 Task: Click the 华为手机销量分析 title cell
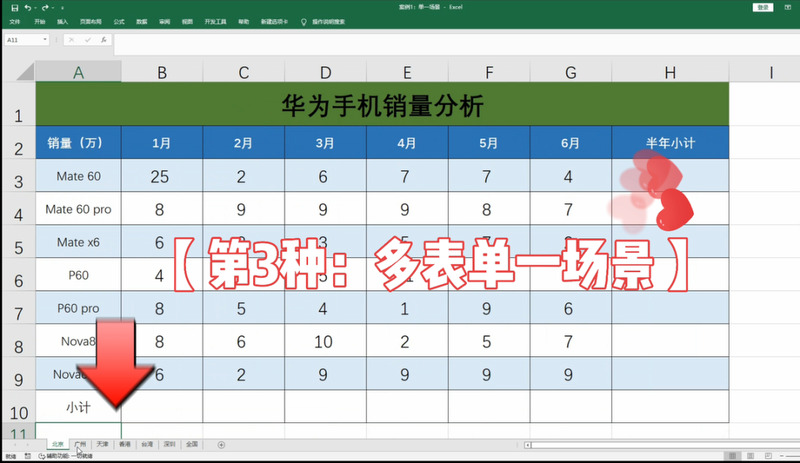[382, 104]
